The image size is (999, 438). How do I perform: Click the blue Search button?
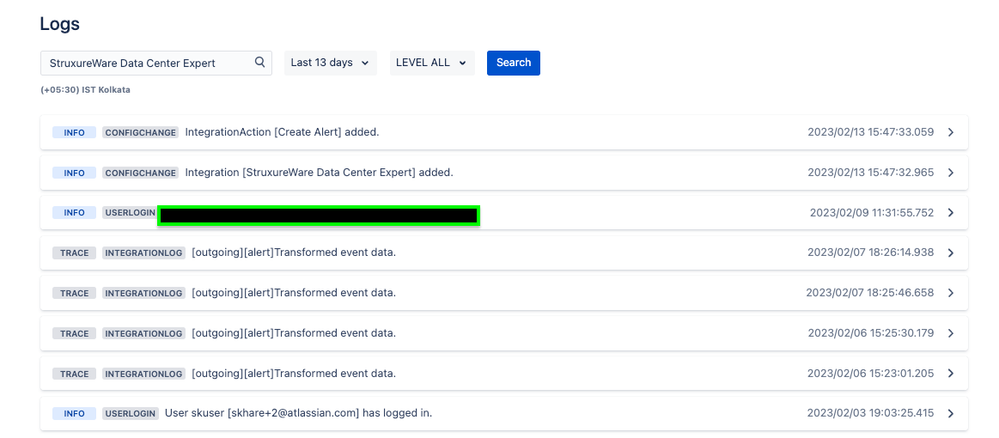(x=514, y=63)
